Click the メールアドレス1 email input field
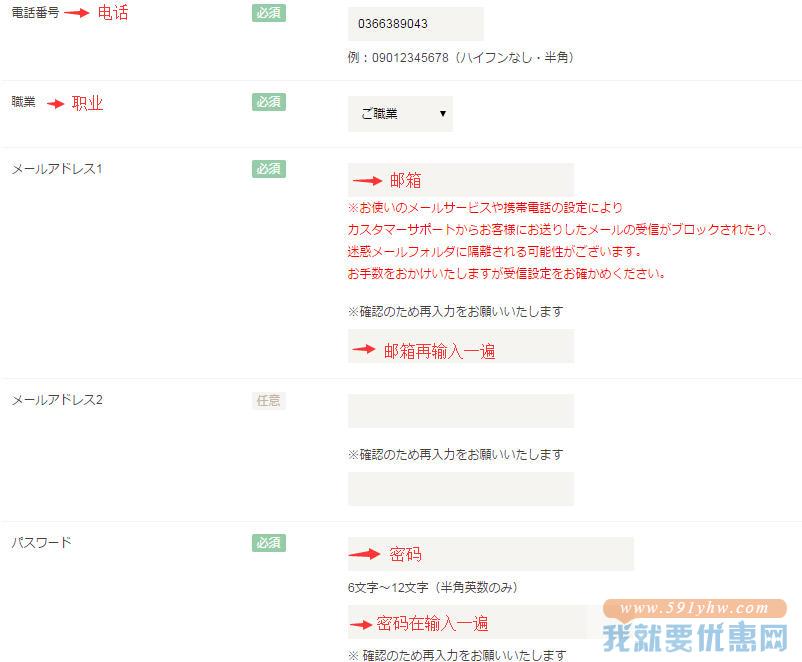This screenshot has width=802, height=662. click(x=461, y=180)
